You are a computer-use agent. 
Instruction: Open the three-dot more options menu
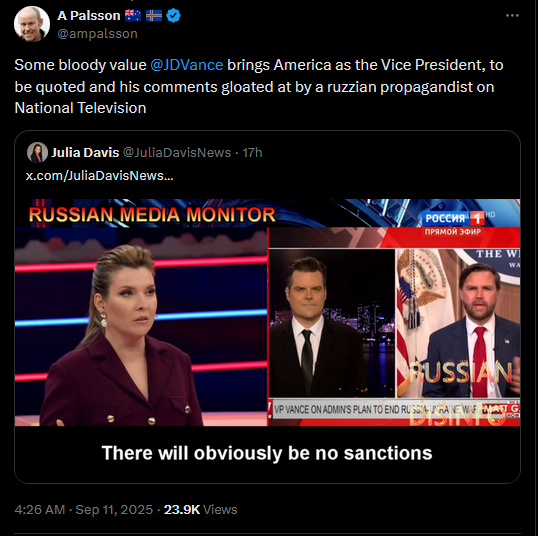point(512,15)
